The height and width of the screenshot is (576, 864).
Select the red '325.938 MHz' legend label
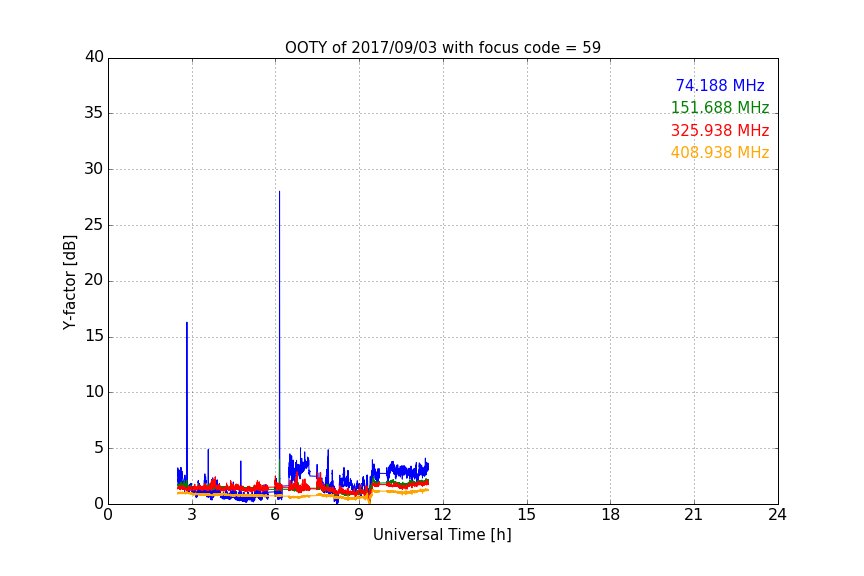tap(720, 131)
